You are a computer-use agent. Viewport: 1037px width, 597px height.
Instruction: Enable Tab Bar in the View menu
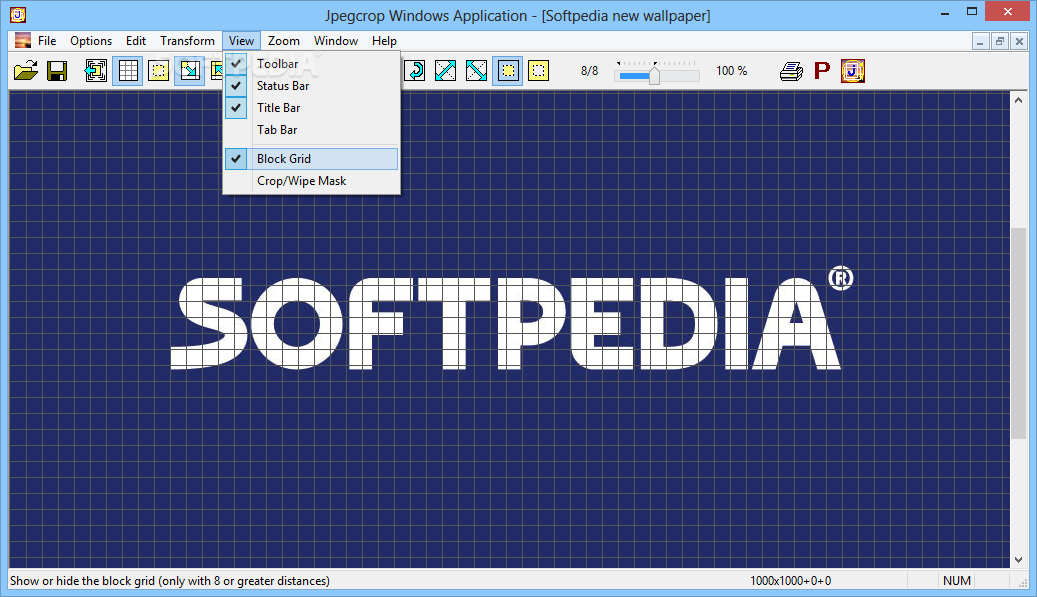(311, 130)
